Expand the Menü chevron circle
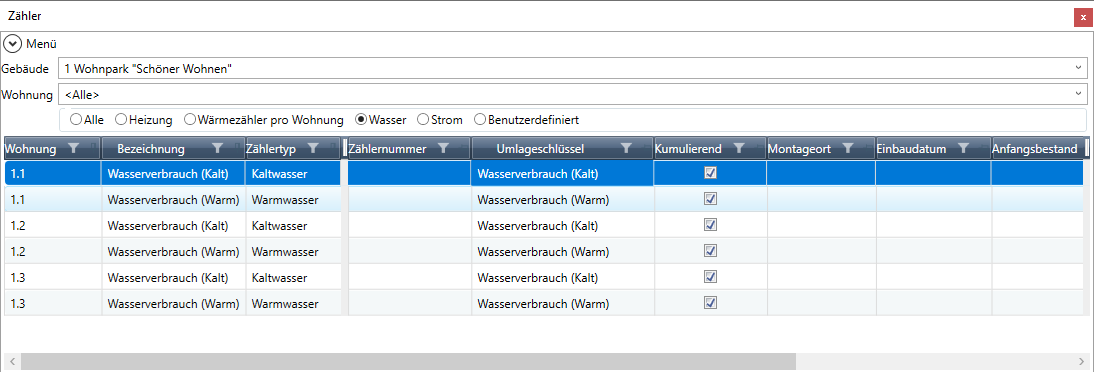Image resolution: width=1094 pixels, height=372 pixels. point(13,44)
